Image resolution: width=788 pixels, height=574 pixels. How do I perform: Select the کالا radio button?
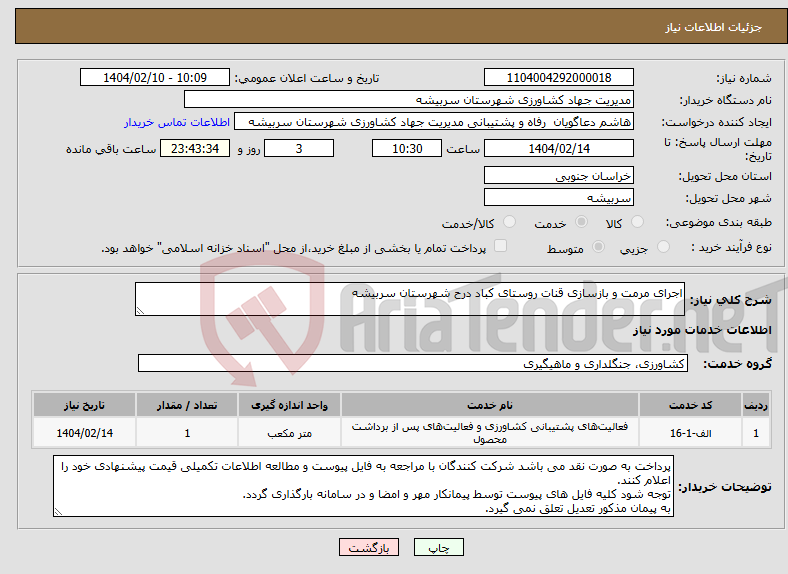[x=637, y=222]
